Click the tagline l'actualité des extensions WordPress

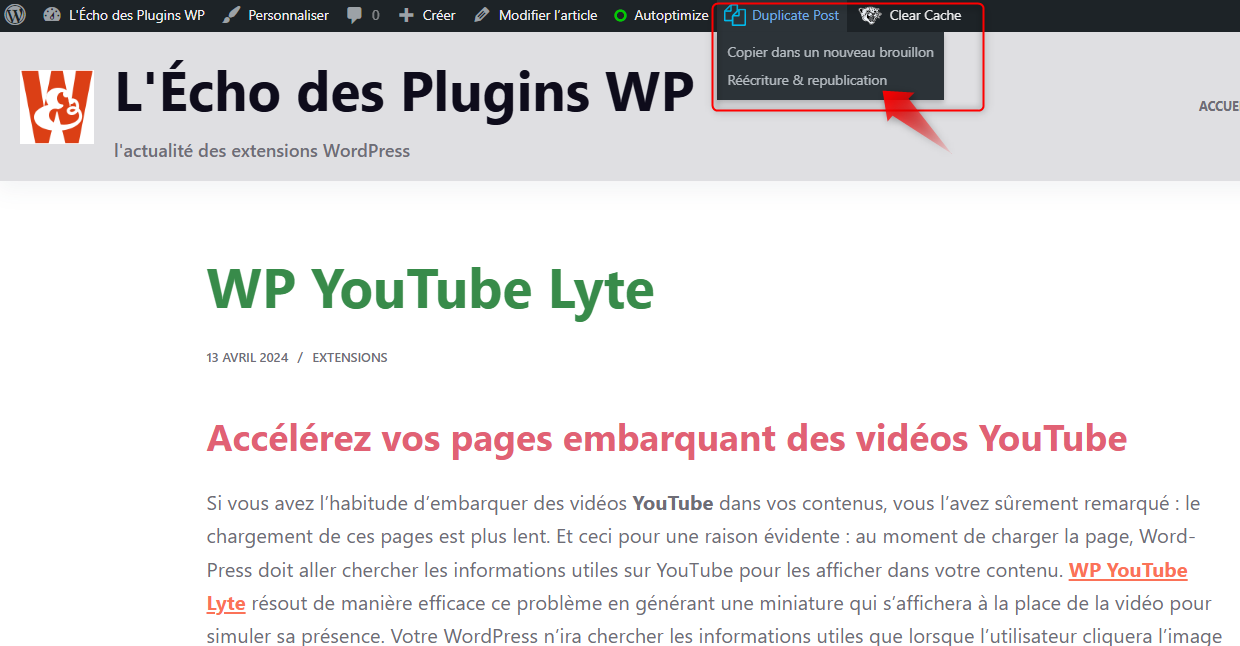(262, 151)
